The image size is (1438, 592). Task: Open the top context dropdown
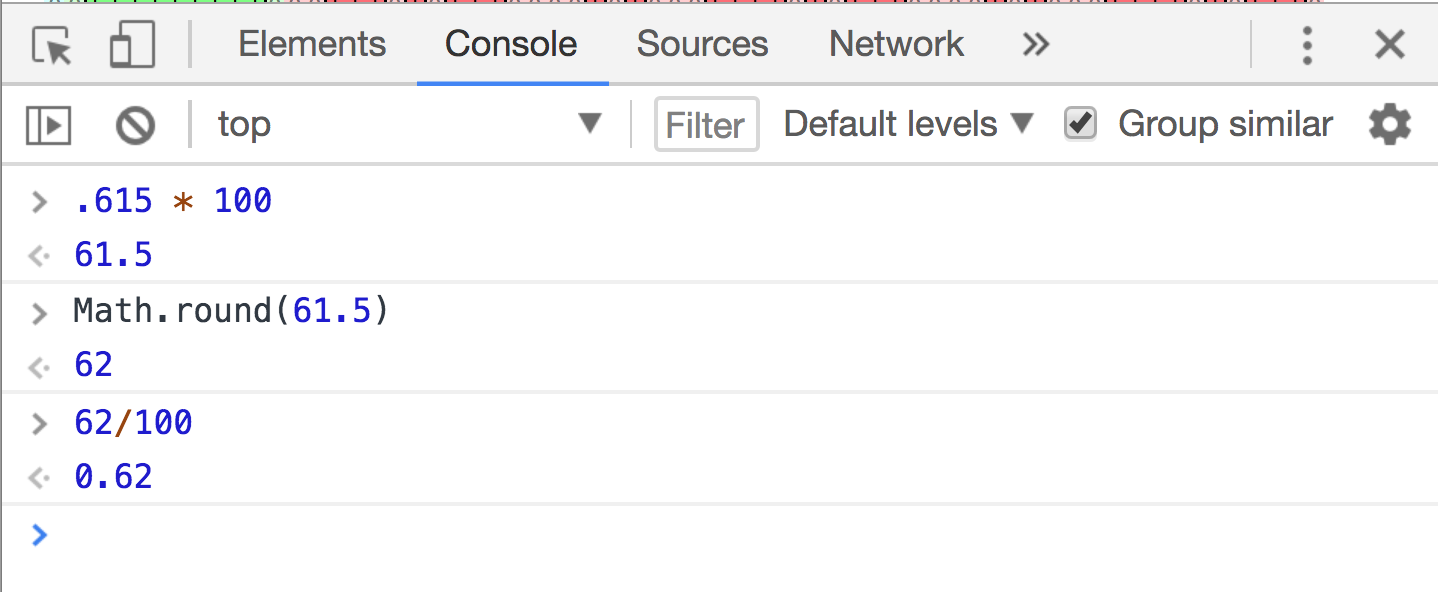pyautogui.click(x=410, y=124)
